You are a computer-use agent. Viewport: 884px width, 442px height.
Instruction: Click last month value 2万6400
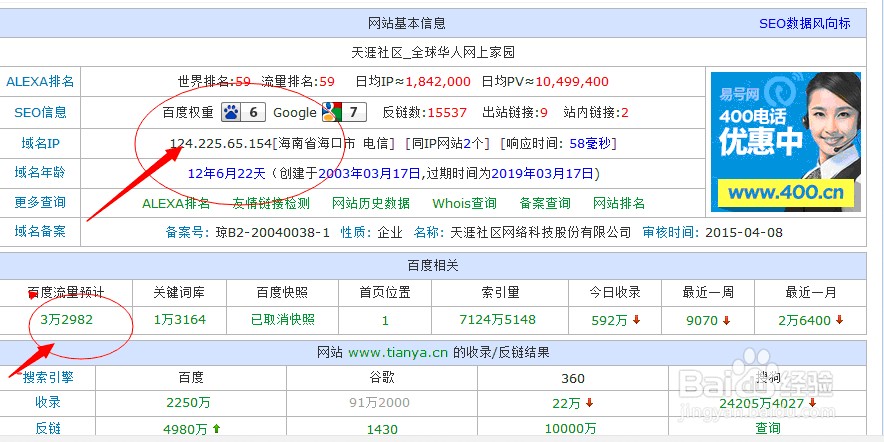coord(805,321)
